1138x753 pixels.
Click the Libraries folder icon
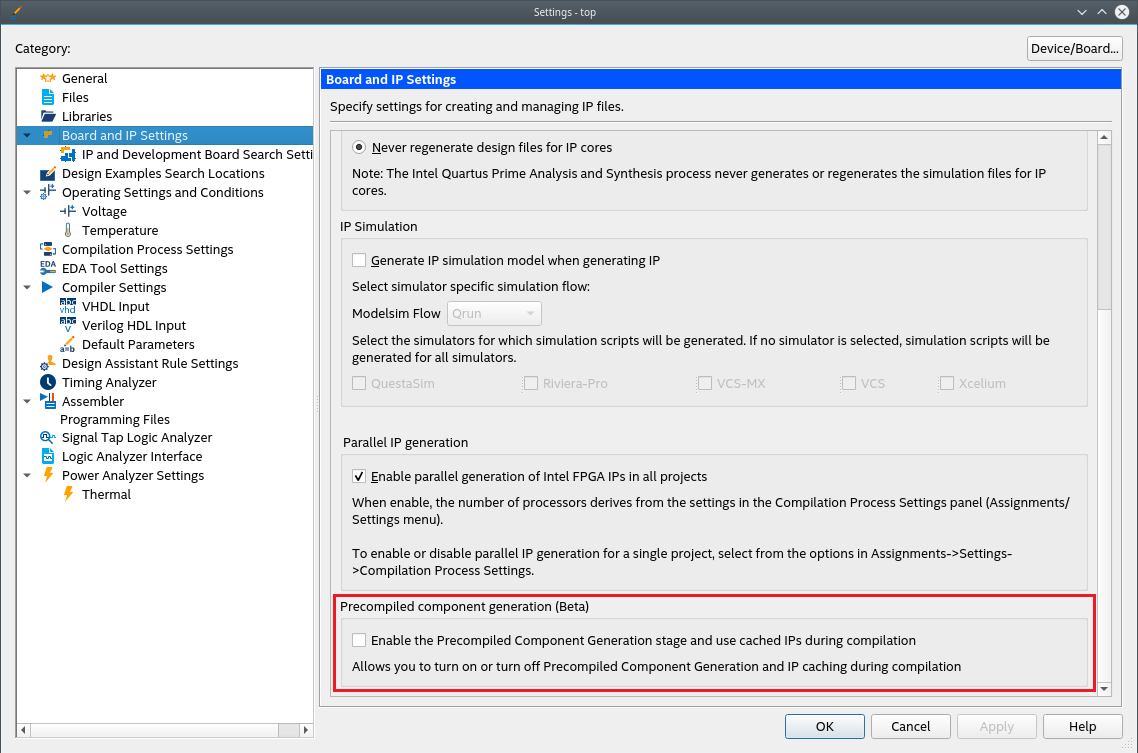point(48,116)
